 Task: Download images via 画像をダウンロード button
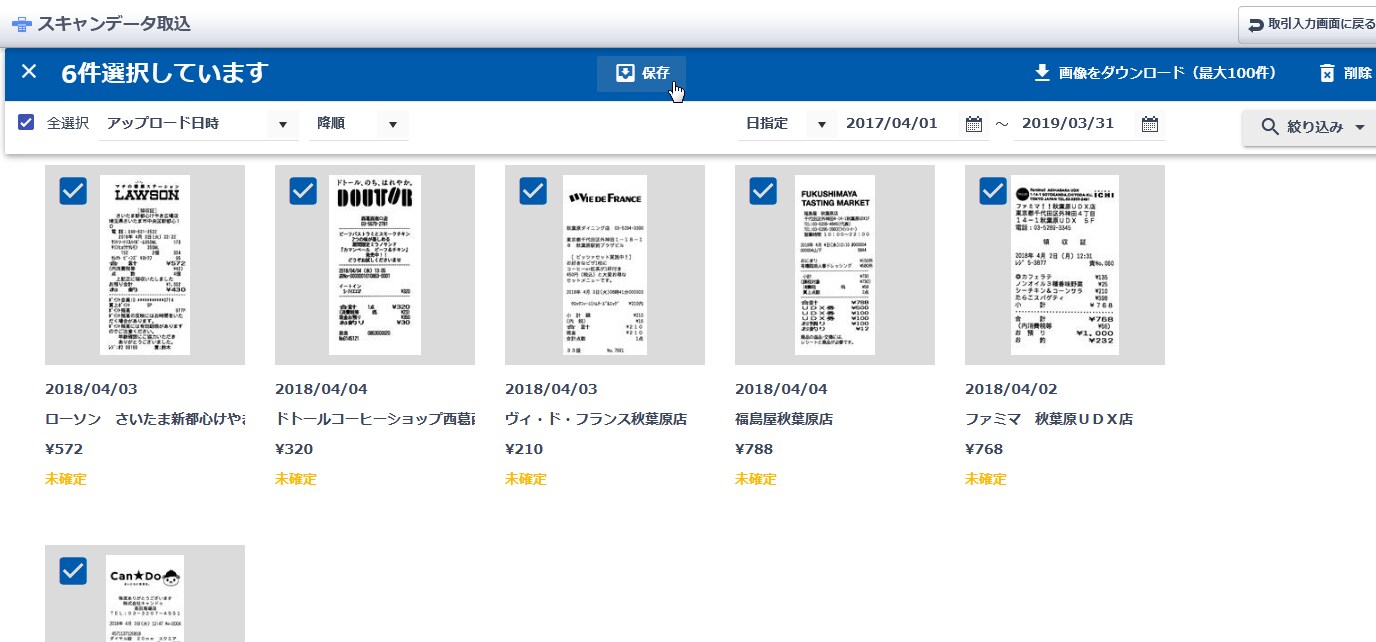pos(1155,73)
